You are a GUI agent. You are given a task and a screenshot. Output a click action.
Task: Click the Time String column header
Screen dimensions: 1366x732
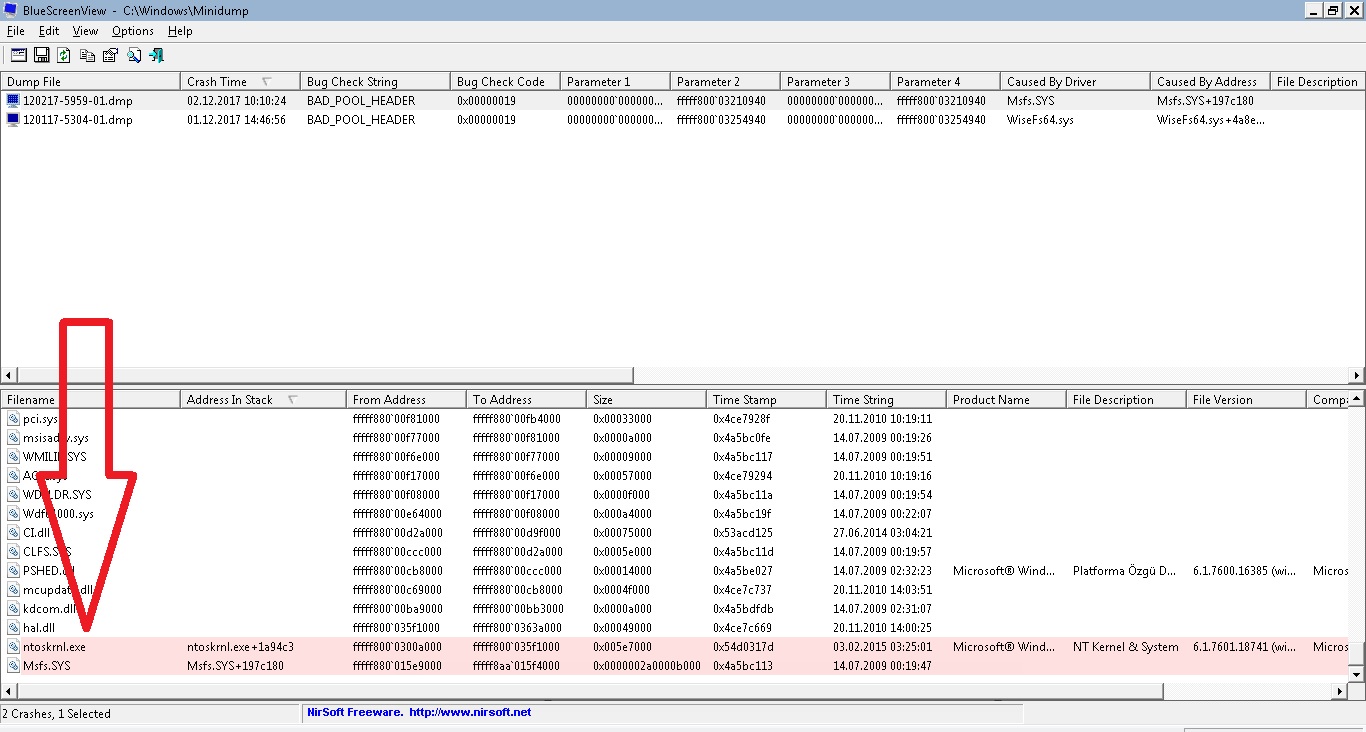point(886,400)
